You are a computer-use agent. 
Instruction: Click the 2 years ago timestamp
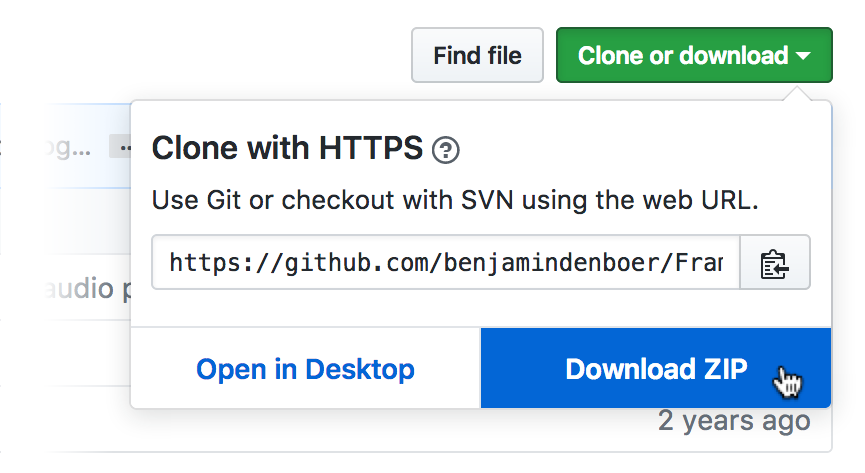[734, 422]
